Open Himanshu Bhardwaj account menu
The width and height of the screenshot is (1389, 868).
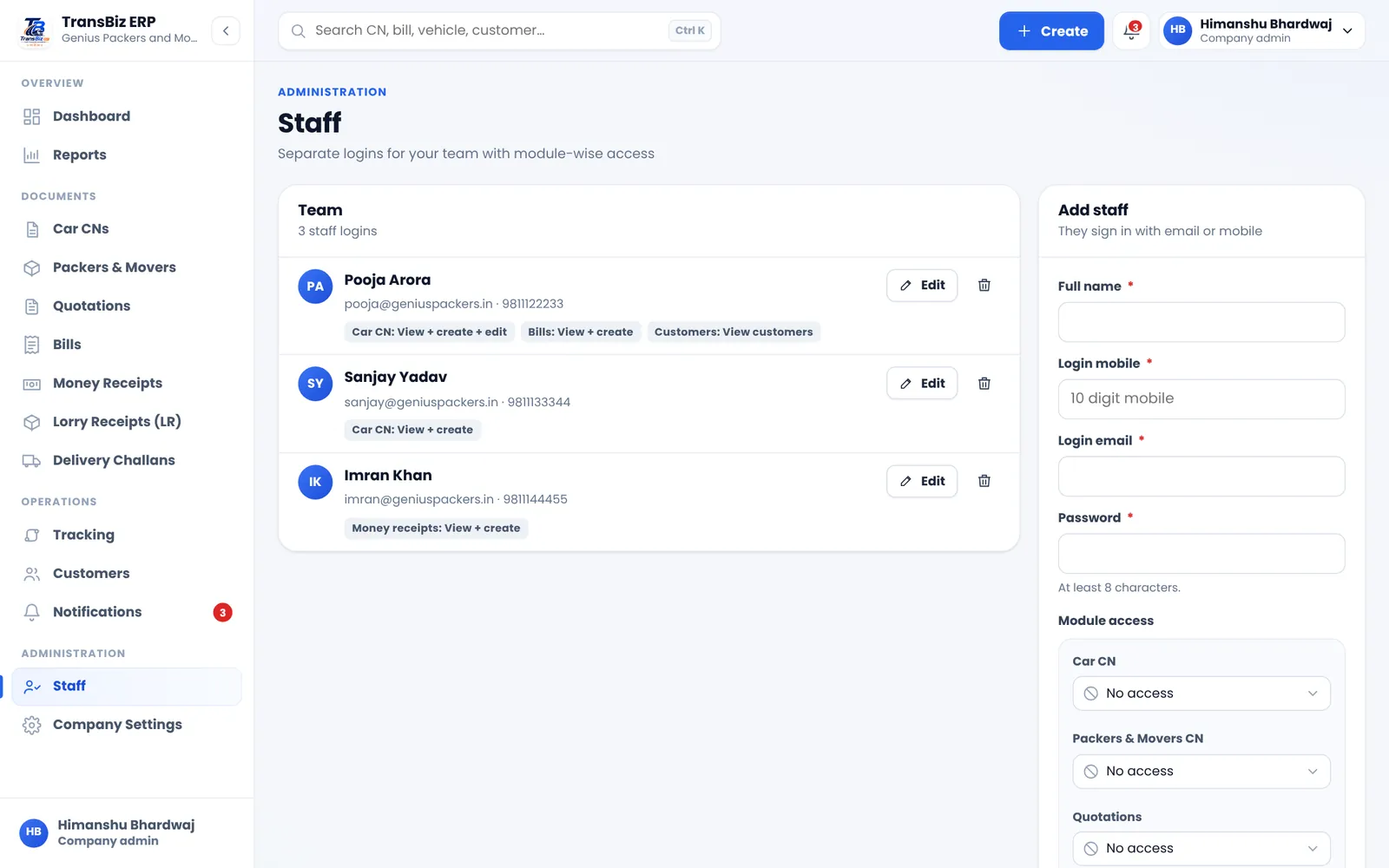pos(1262,31)
